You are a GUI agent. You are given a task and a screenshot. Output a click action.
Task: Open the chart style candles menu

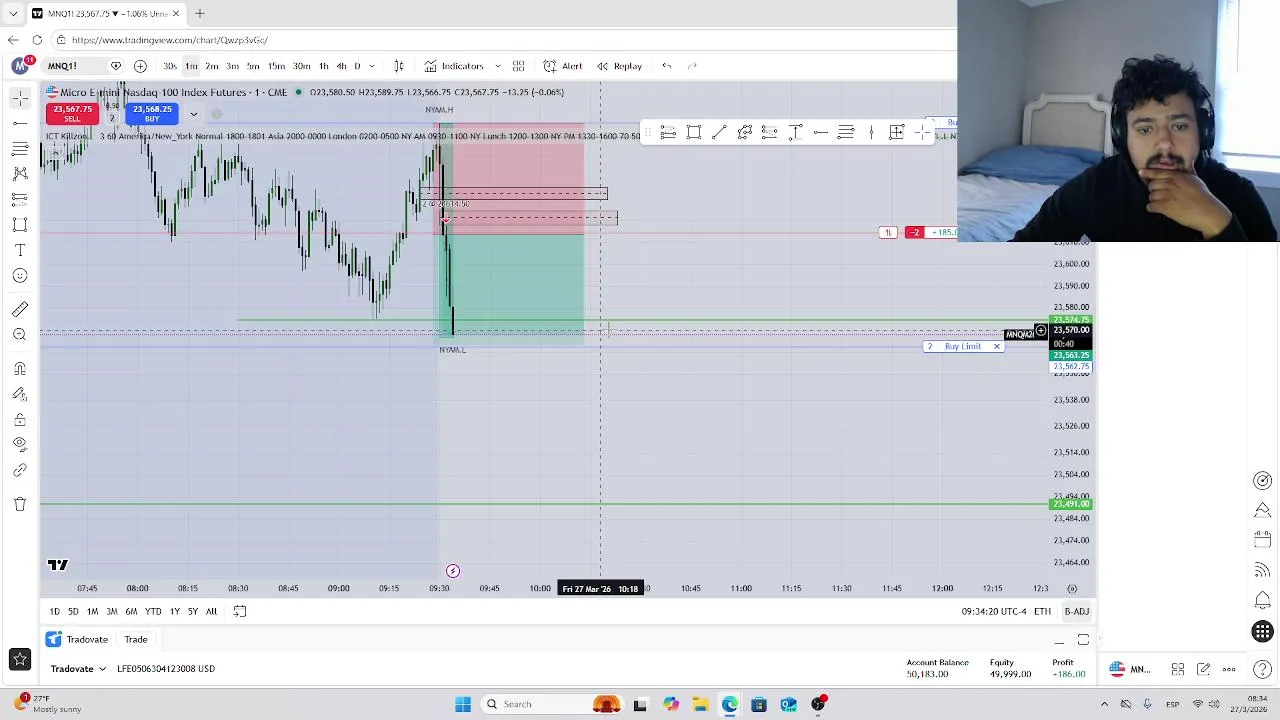[x=398, y=66]
